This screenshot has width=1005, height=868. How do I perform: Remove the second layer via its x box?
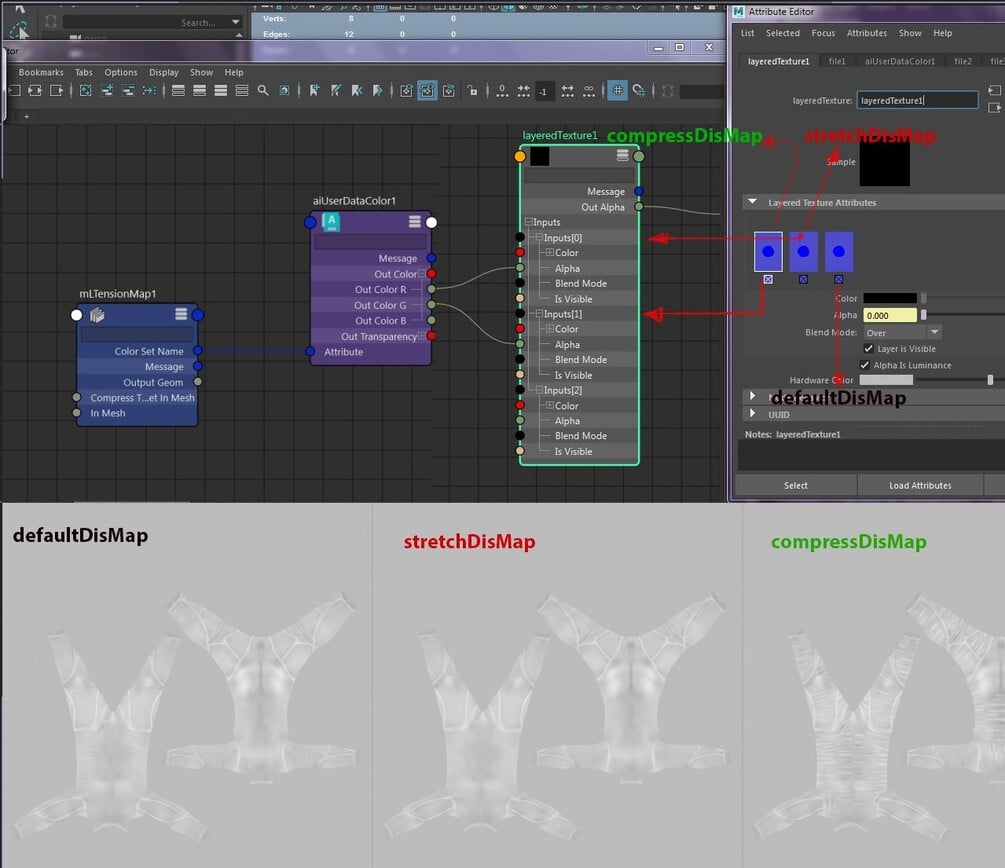[x=803, y=280]
